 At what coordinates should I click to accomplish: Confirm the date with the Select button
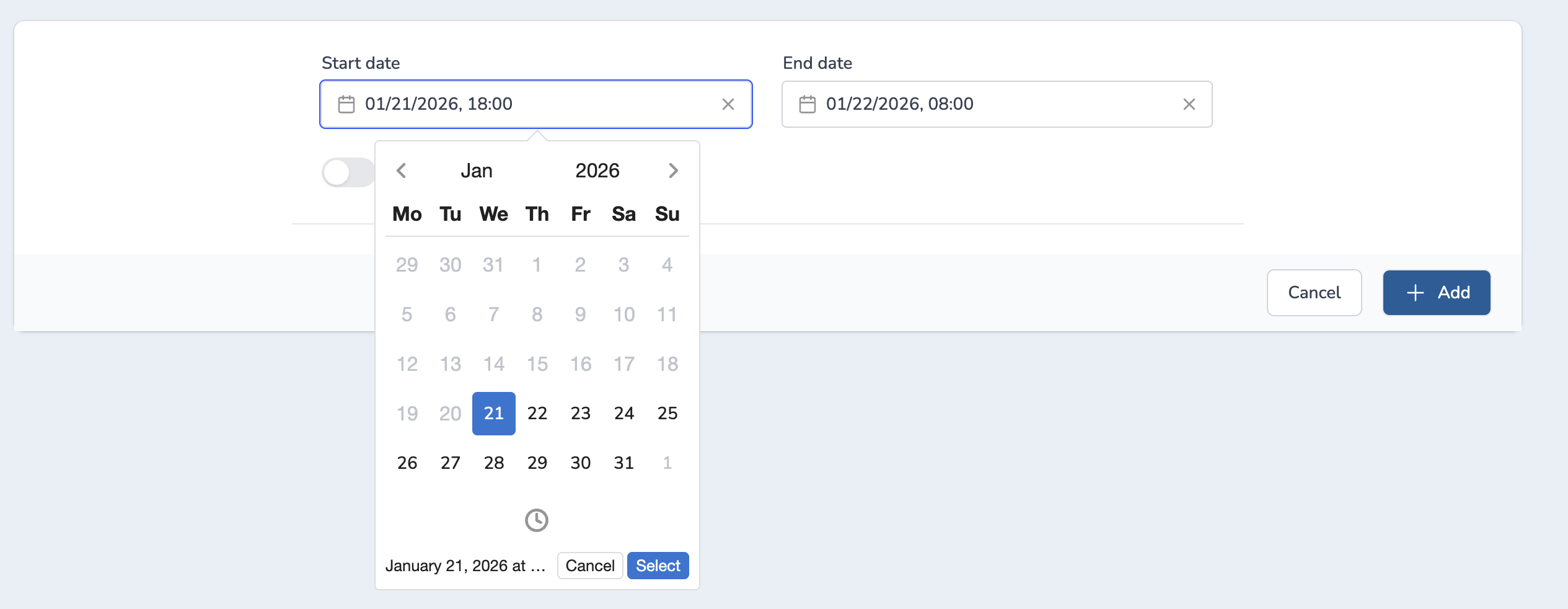658,565
